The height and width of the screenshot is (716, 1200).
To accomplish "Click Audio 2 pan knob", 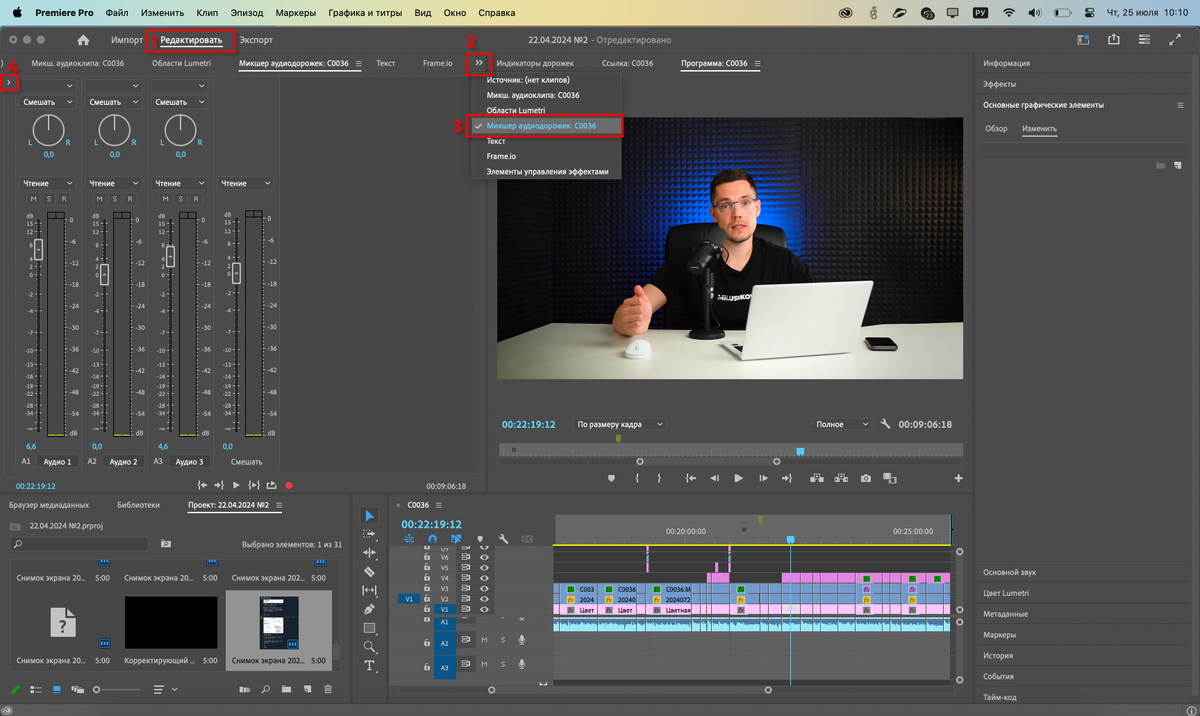I will point(114,129).
